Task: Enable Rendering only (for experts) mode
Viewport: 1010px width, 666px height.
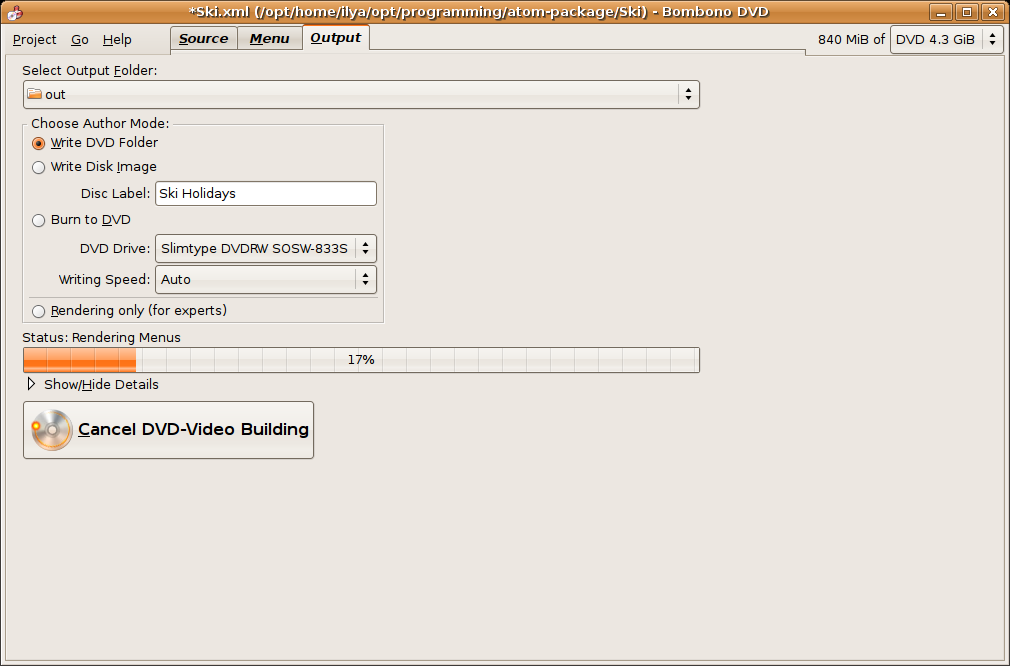Action: coord(39,311)
